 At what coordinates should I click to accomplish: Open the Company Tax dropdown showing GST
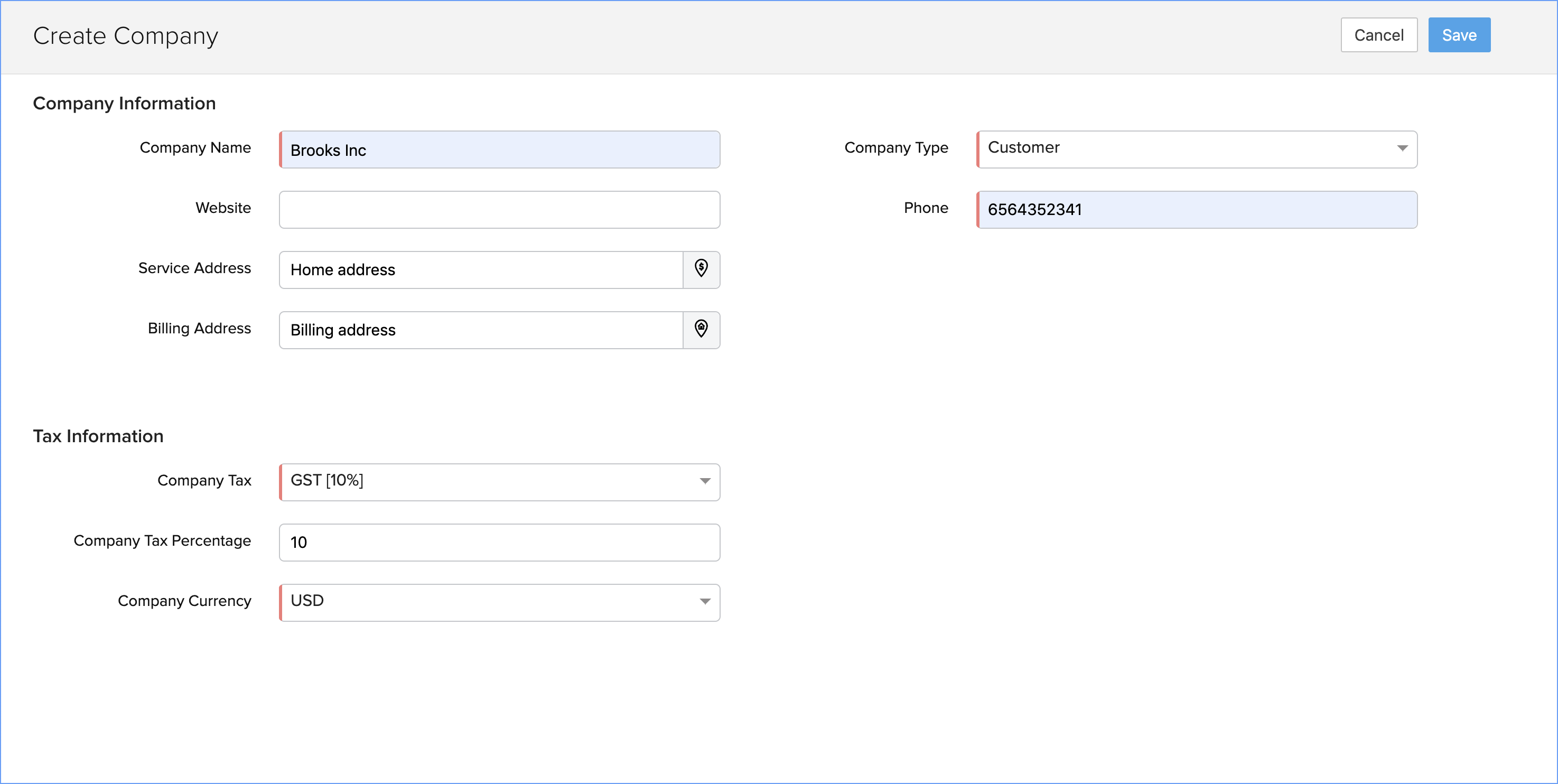coord(490,481)
